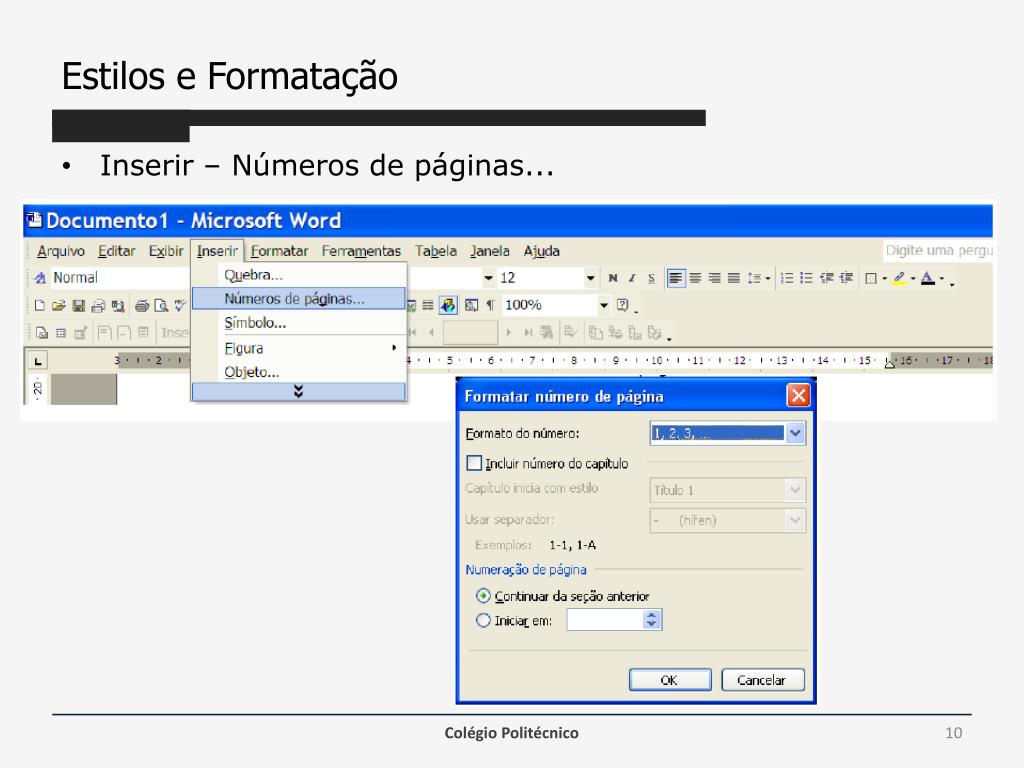1024x768 pixels.
Task: Open the Usar separador hífen dropdown
Action: point(795,520)
